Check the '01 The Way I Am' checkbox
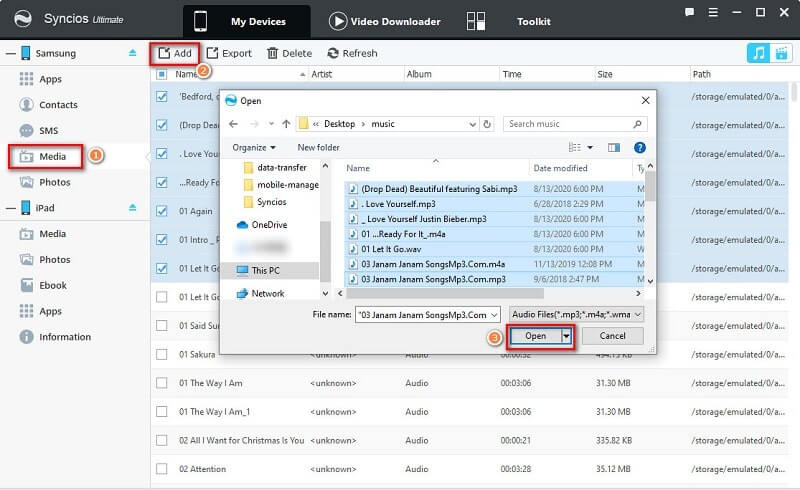The width and height of the screenshot is (800, 490). coord(162,383)
